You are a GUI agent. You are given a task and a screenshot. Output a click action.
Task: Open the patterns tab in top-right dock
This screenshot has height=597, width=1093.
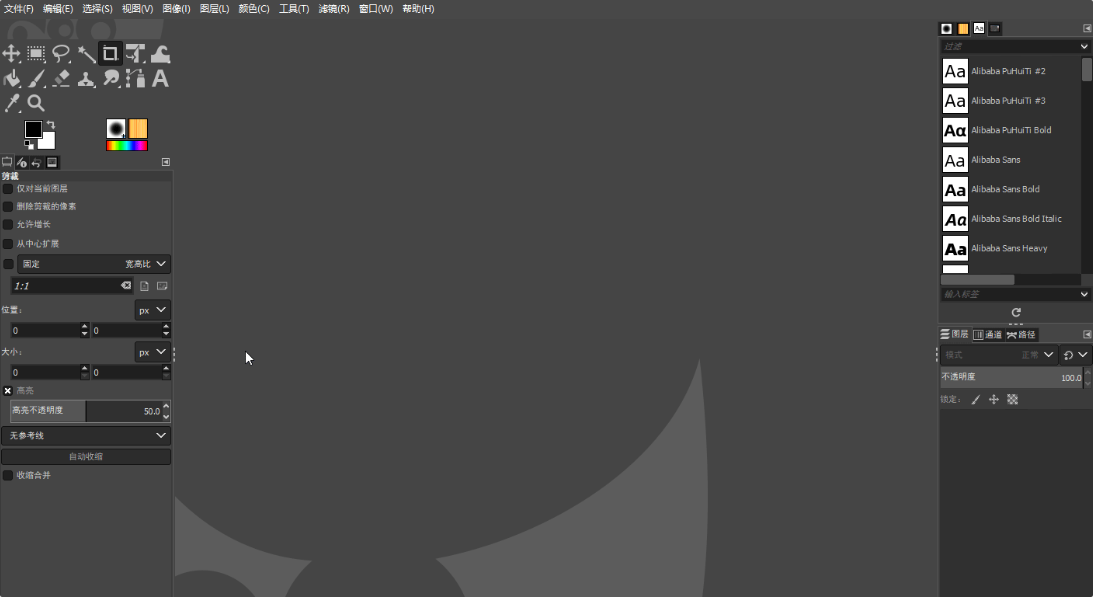click(x=963, y=29)
